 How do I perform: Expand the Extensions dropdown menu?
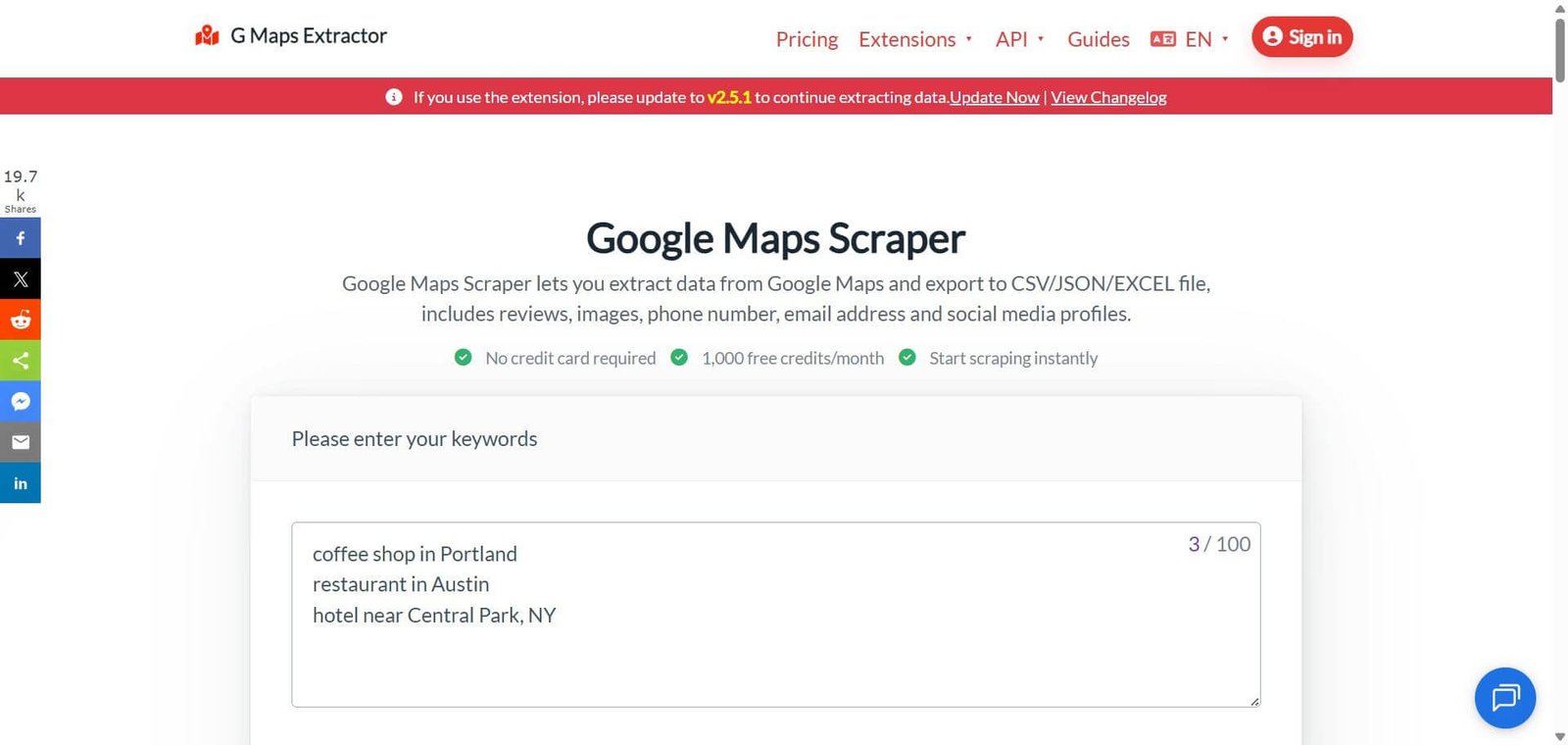click(x=915, y=39)
